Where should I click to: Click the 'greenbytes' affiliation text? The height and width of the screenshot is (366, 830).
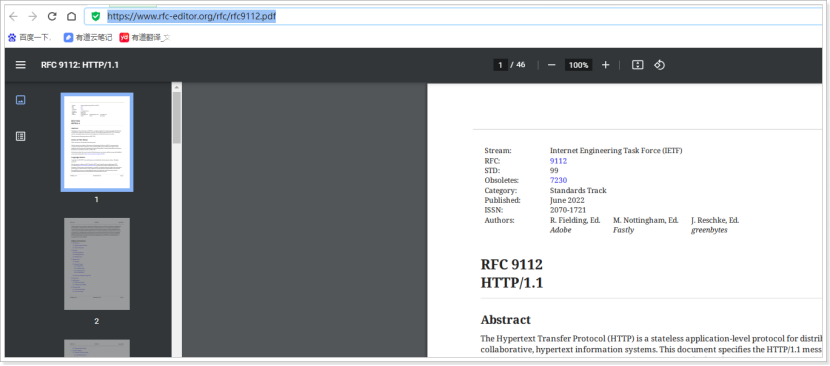pos(709,230)
